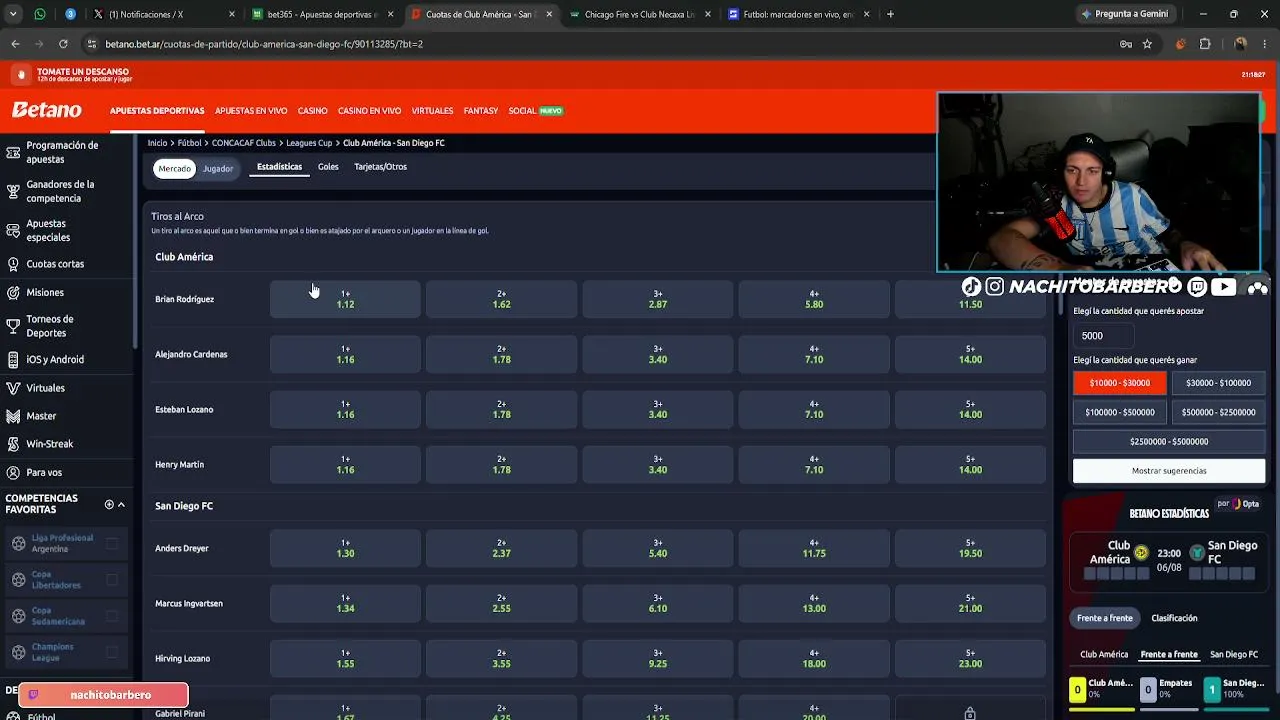Open the Virtuales top menu item
The image size is (1280, 720).
coord(432,111)
